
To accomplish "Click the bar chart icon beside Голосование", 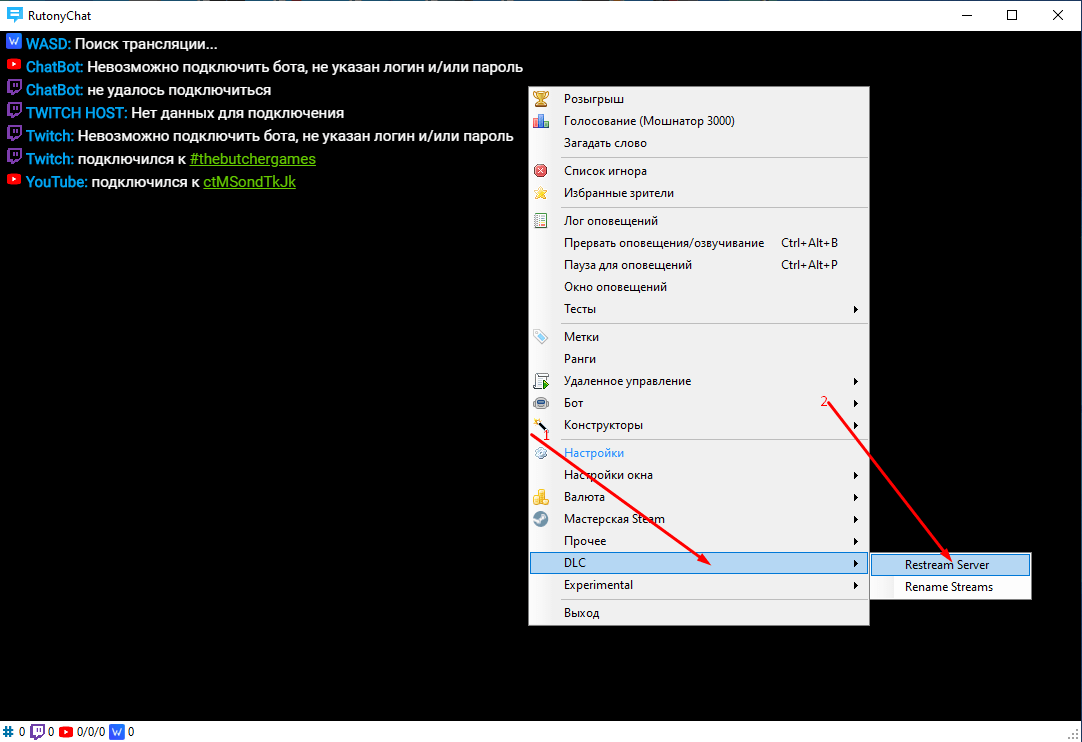I will pos(541,121).
